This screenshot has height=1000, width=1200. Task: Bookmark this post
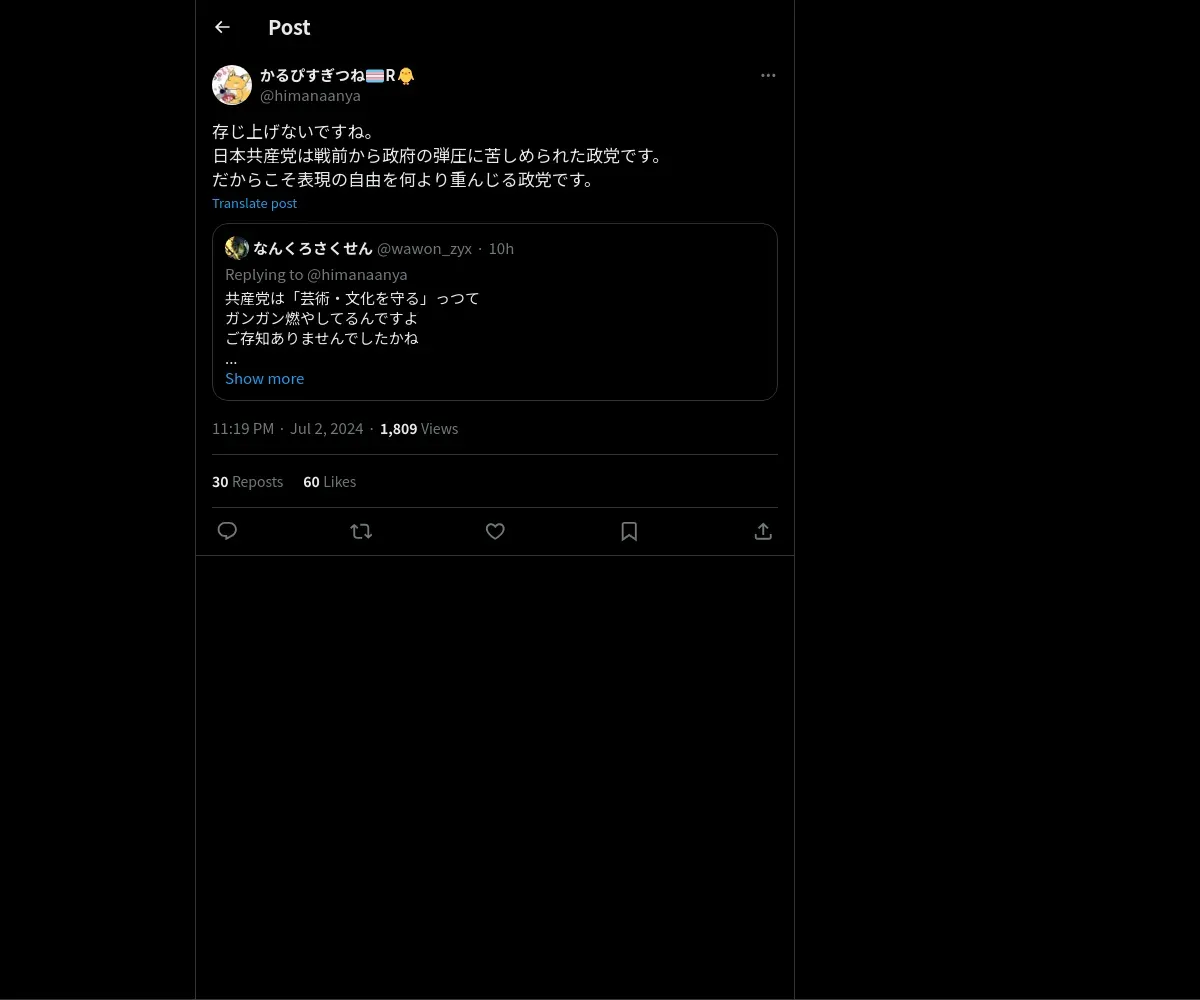(x=629, y=531)
